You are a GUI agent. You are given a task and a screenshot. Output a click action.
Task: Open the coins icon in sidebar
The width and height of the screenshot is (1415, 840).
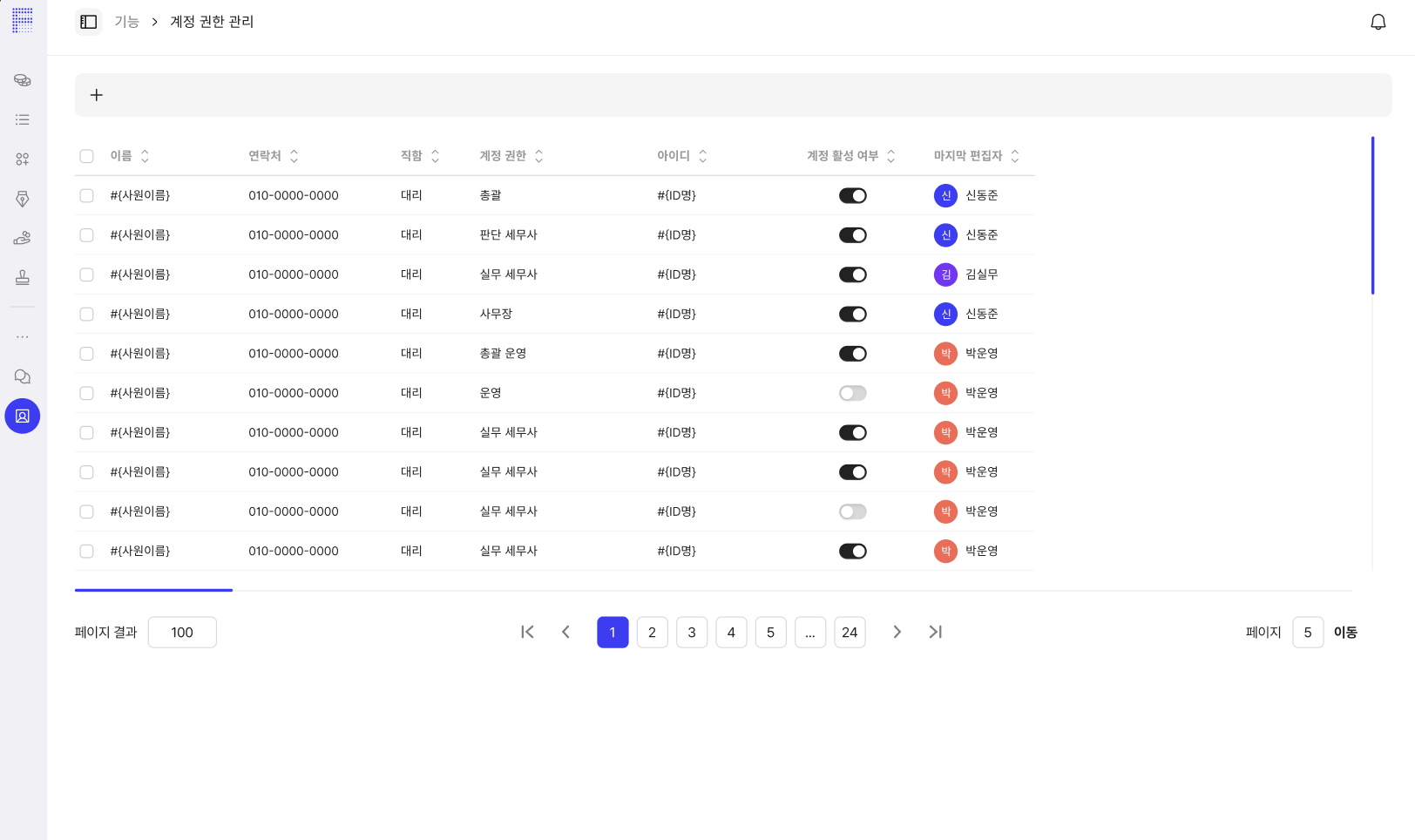pos(23,80)
